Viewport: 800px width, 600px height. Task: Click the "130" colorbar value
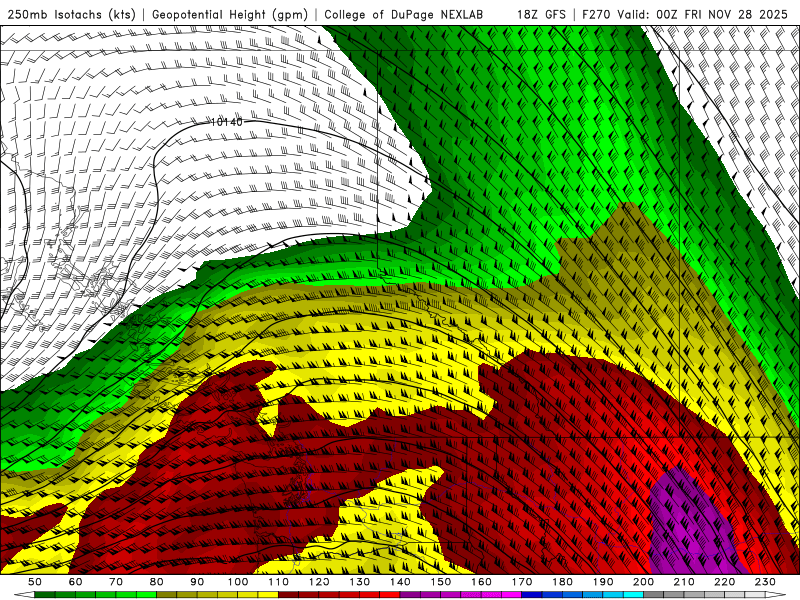coord(360,582)
